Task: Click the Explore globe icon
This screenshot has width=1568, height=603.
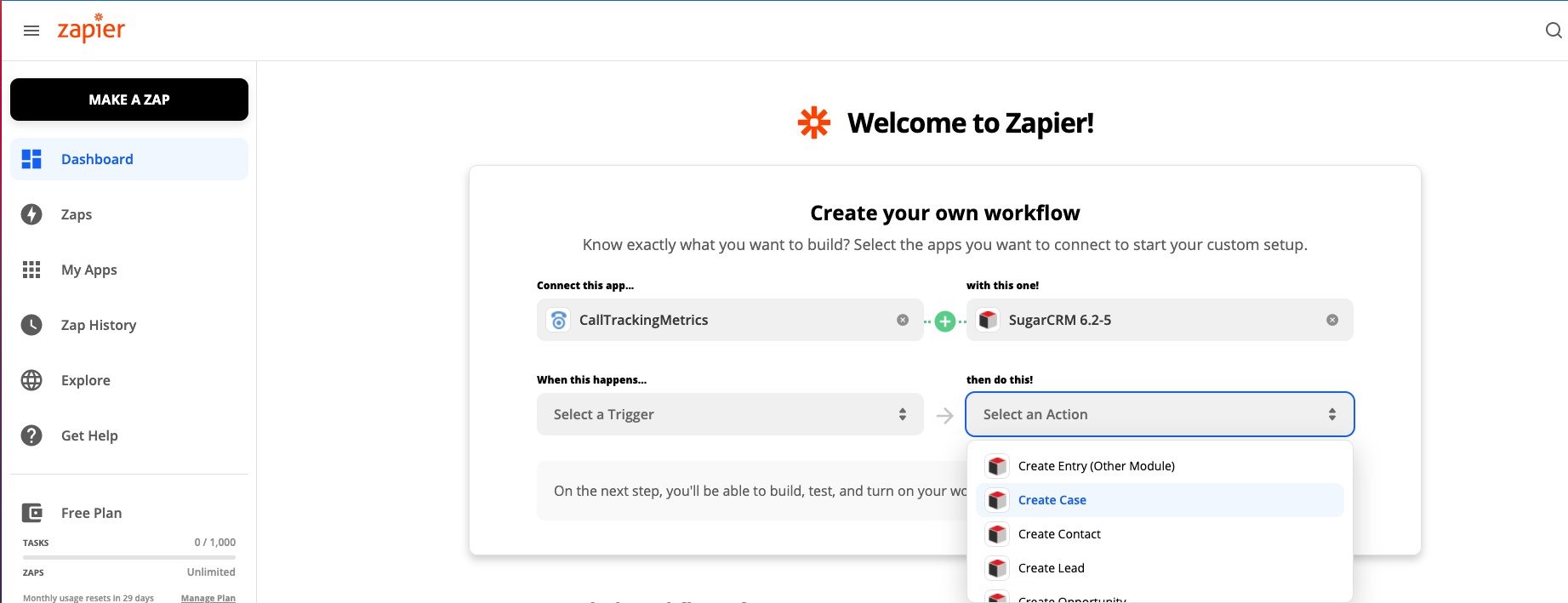Action: coord(31,380)
